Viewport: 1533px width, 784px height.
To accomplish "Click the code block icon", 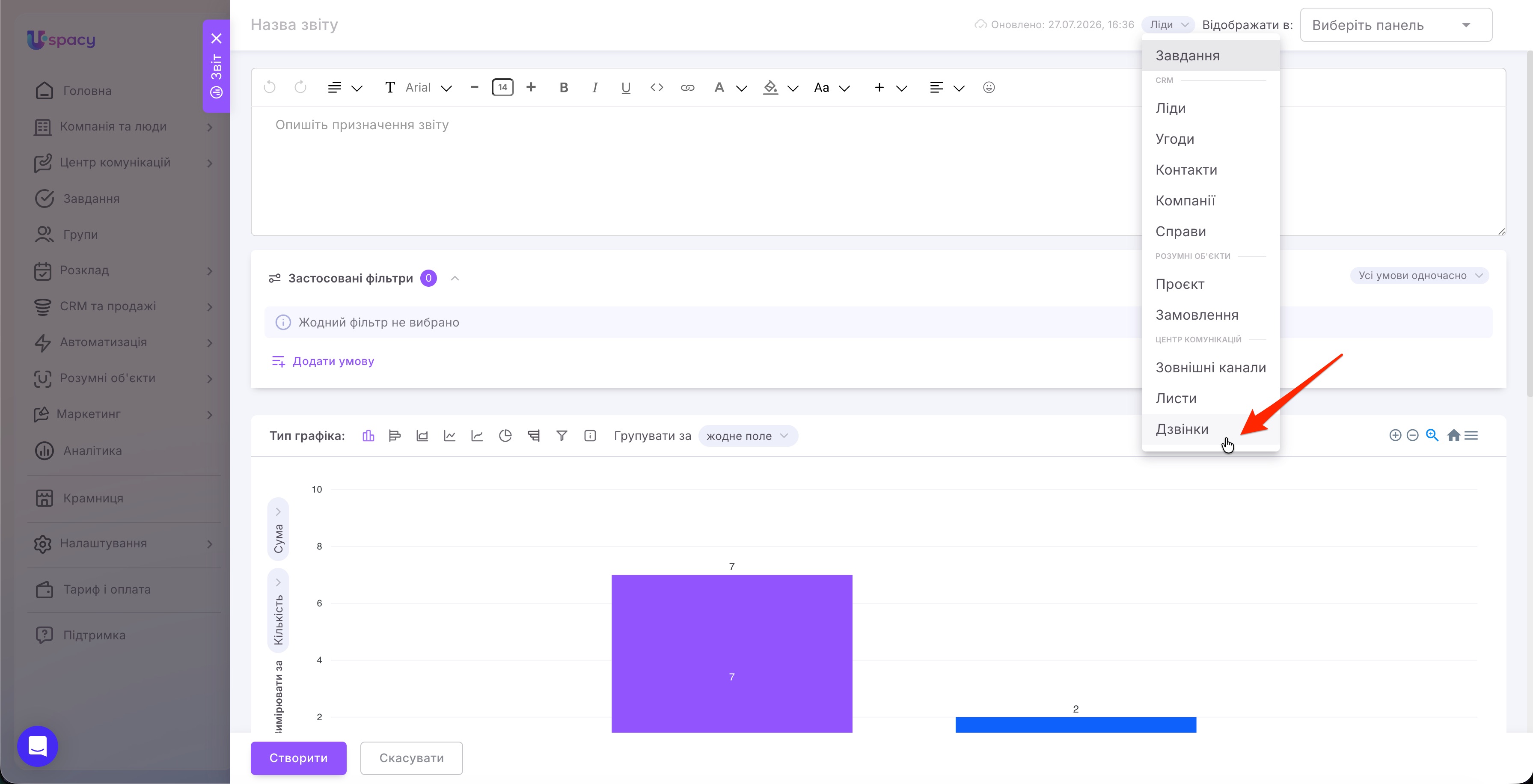I will 657,87.
